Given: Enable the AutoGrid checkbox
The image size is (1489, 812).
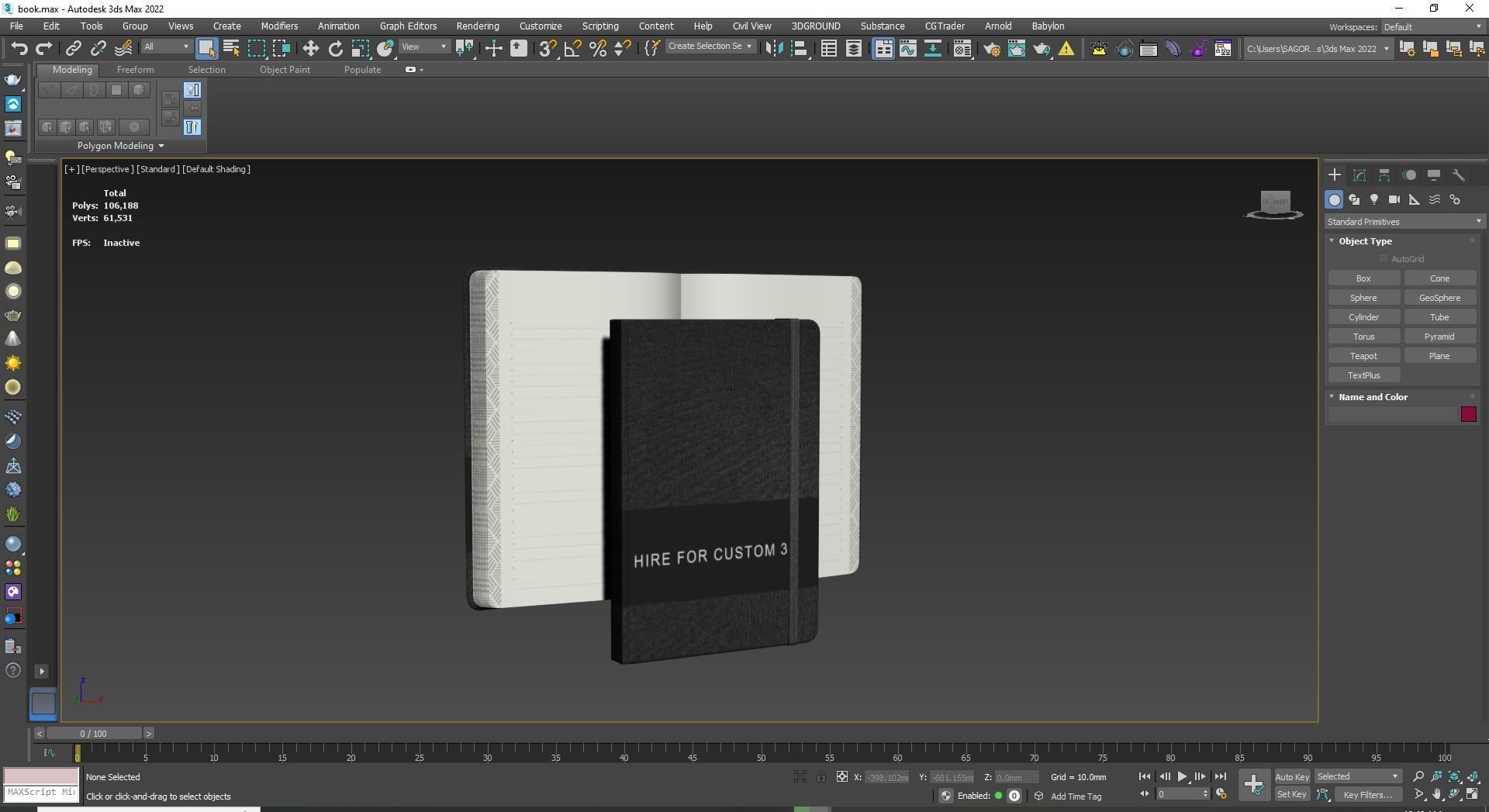Looking at the screenshot, I should click(1384, 259).
